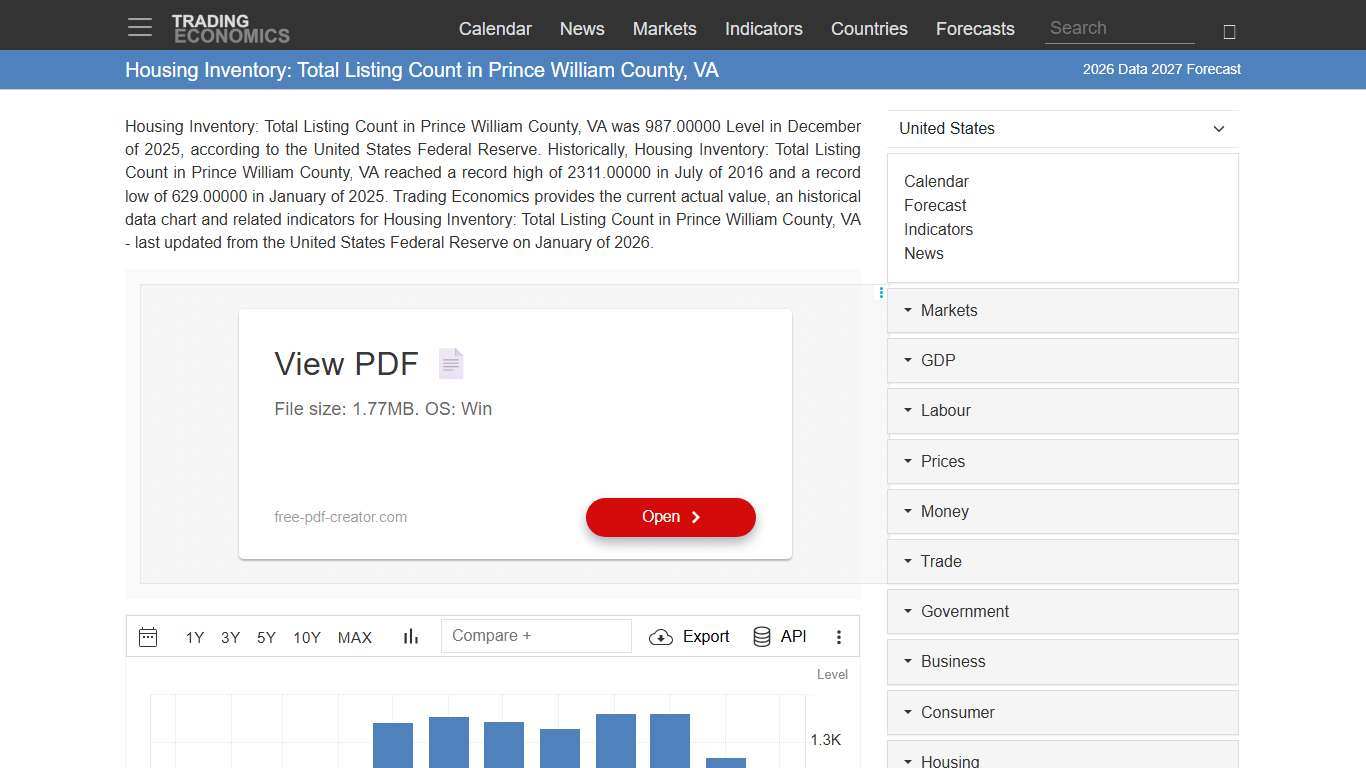Screen dimensions: 1366x768
Task: Select the 1Y time range
Action: click(x=194, y=637)
